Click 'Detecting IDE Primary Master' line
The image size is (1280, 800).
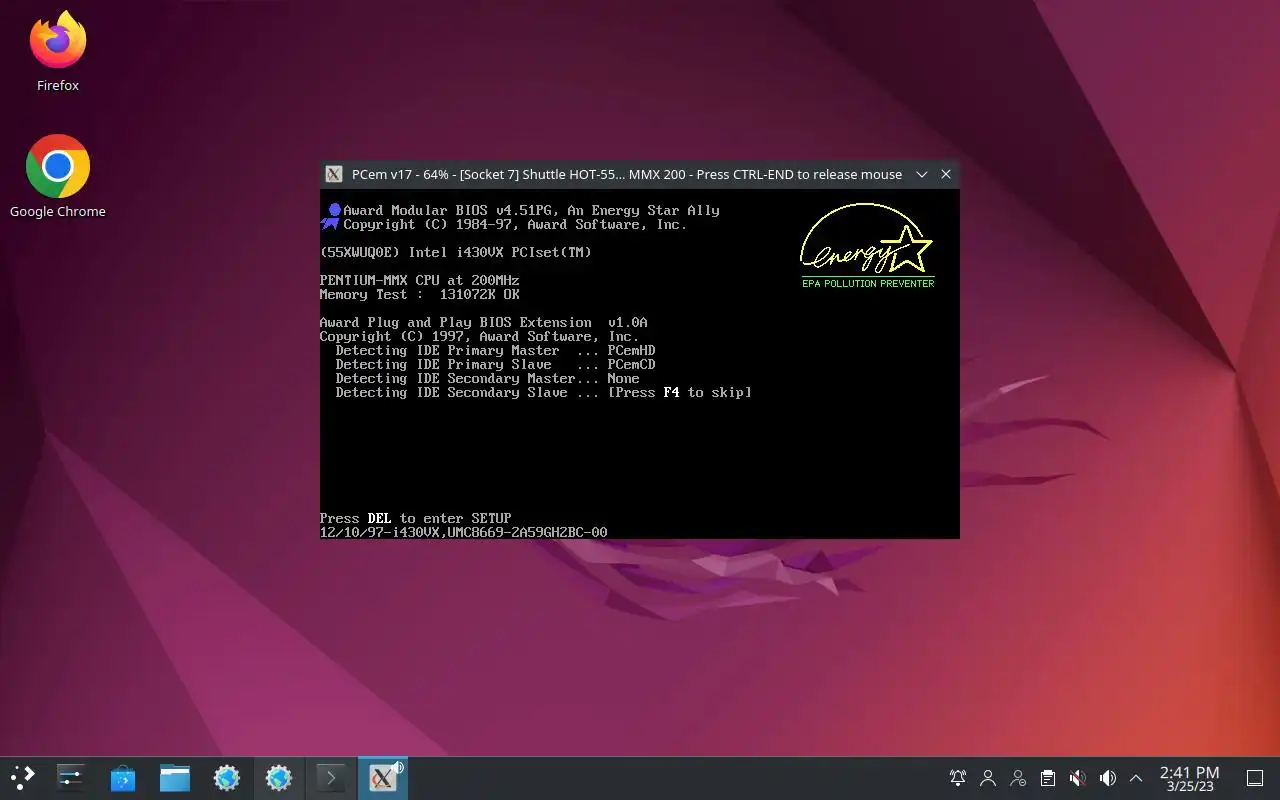[496, 350]
